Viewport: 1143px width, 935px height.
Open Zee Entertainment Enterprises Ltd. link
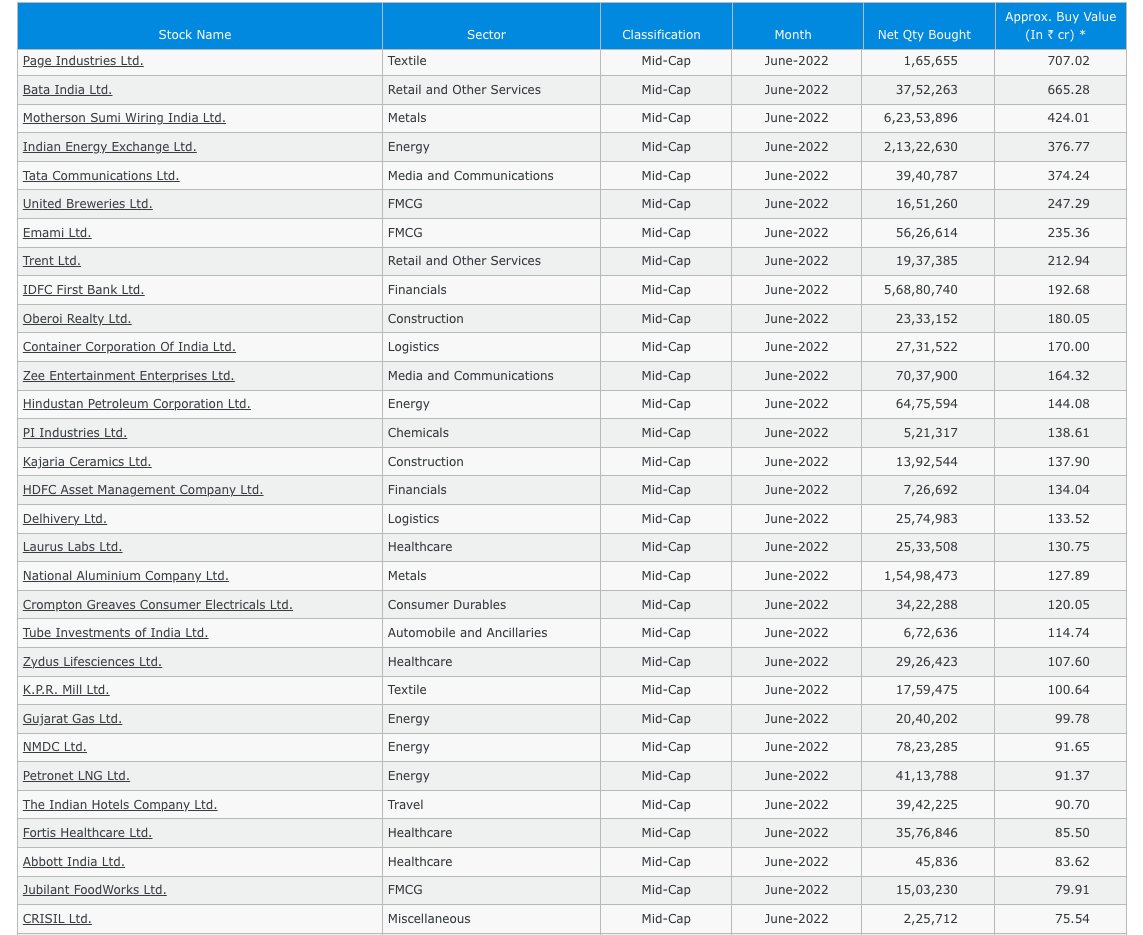coord(128,376)
